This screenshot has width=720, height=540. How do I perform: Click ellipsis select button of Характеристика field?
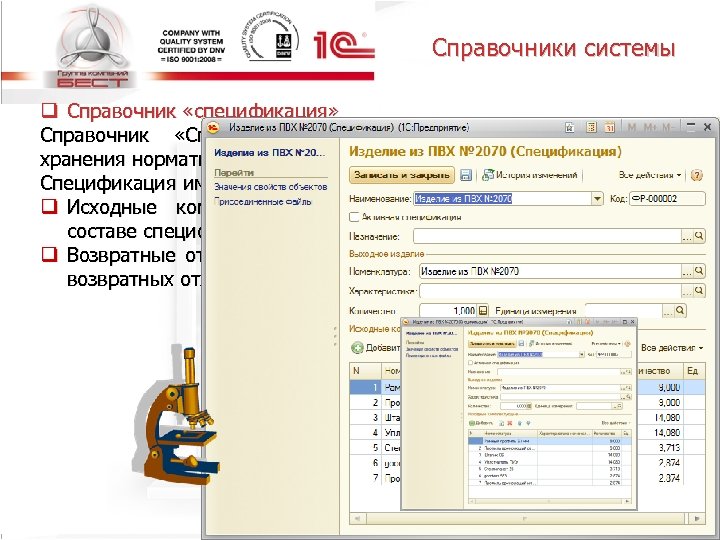point(687,291)
